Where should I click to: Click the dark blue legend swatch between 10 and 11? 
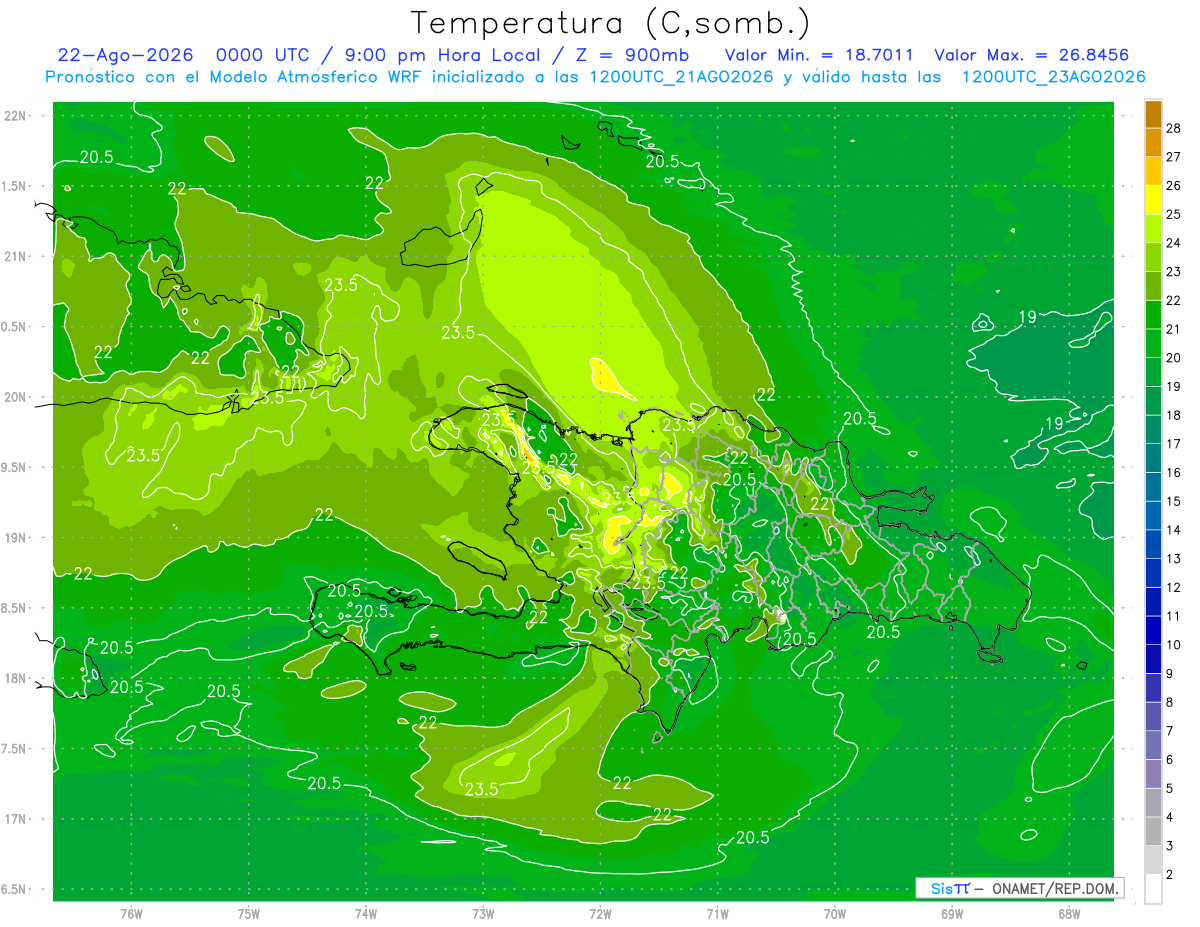[x=1153, y=630]
